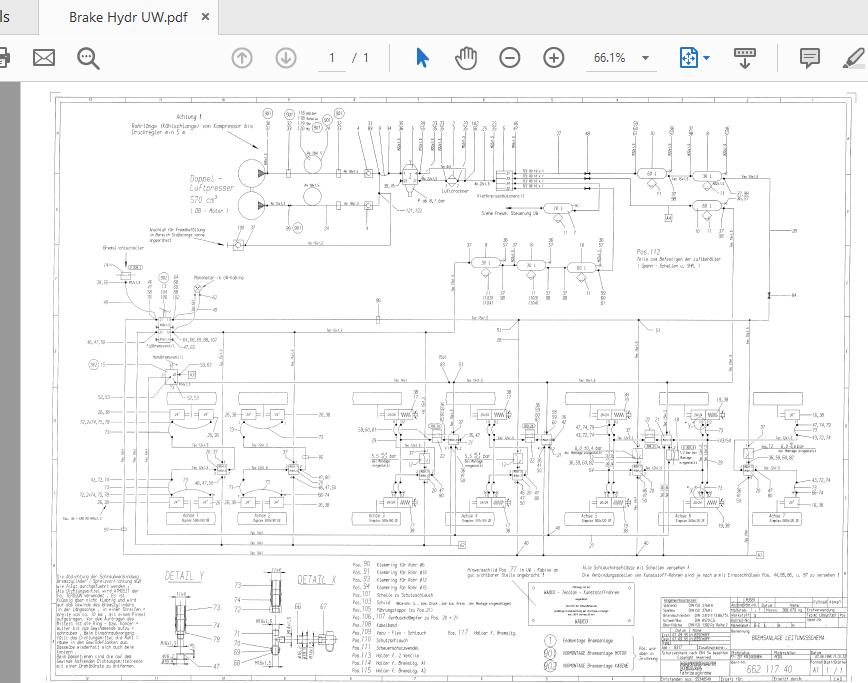868x683 pixels.
Task: Click the page number input field
Action: (331, 57)
